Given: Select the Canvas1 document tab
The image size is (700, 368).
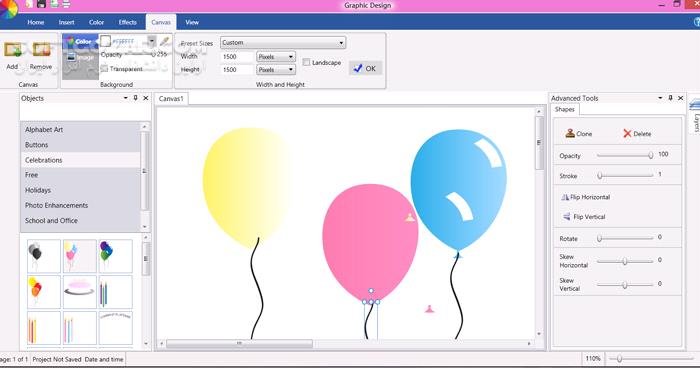Looking at the screenshot, I should 171,99.
